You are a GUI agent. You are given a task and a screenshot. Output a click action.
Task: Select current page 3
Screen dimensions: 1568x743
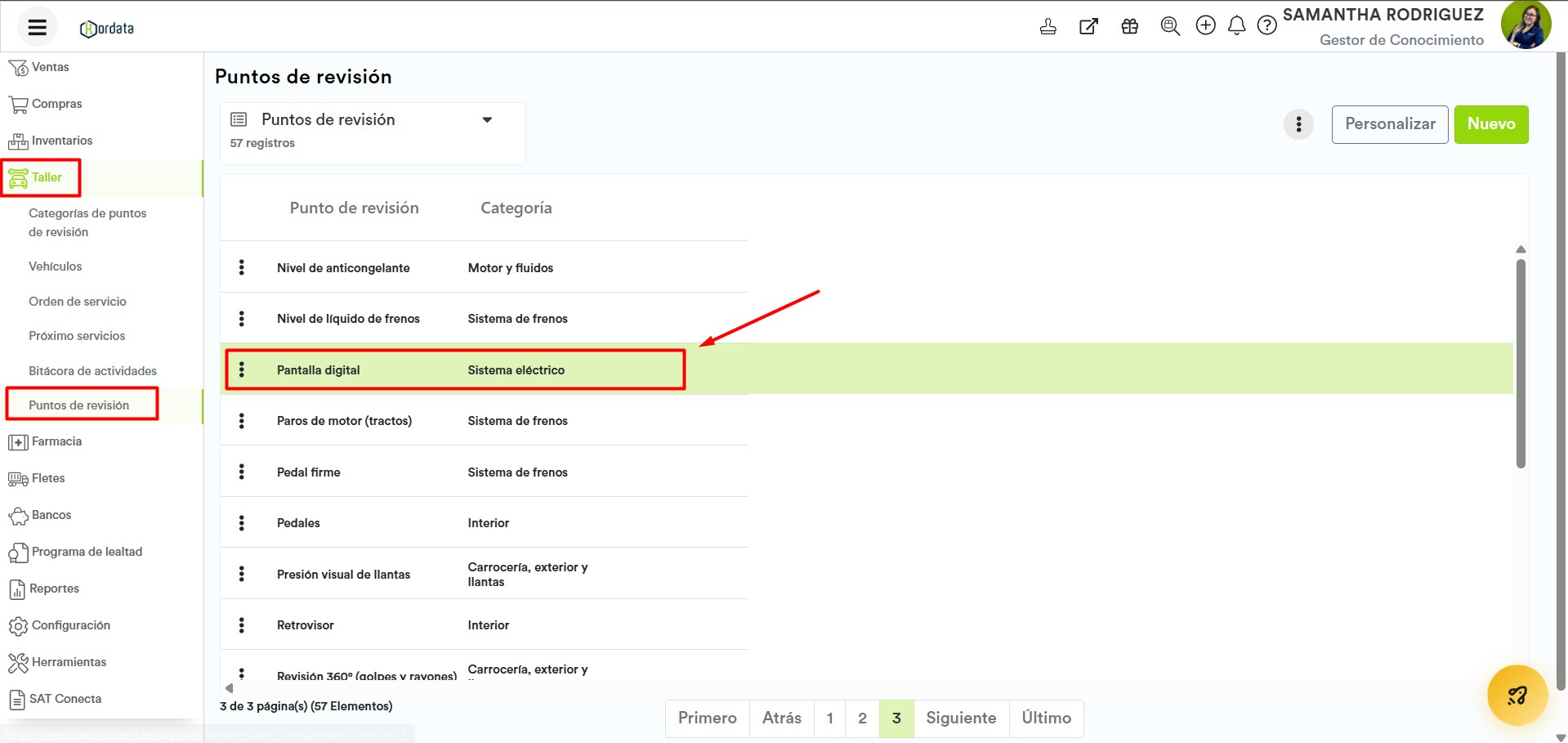tap(896, 718)
